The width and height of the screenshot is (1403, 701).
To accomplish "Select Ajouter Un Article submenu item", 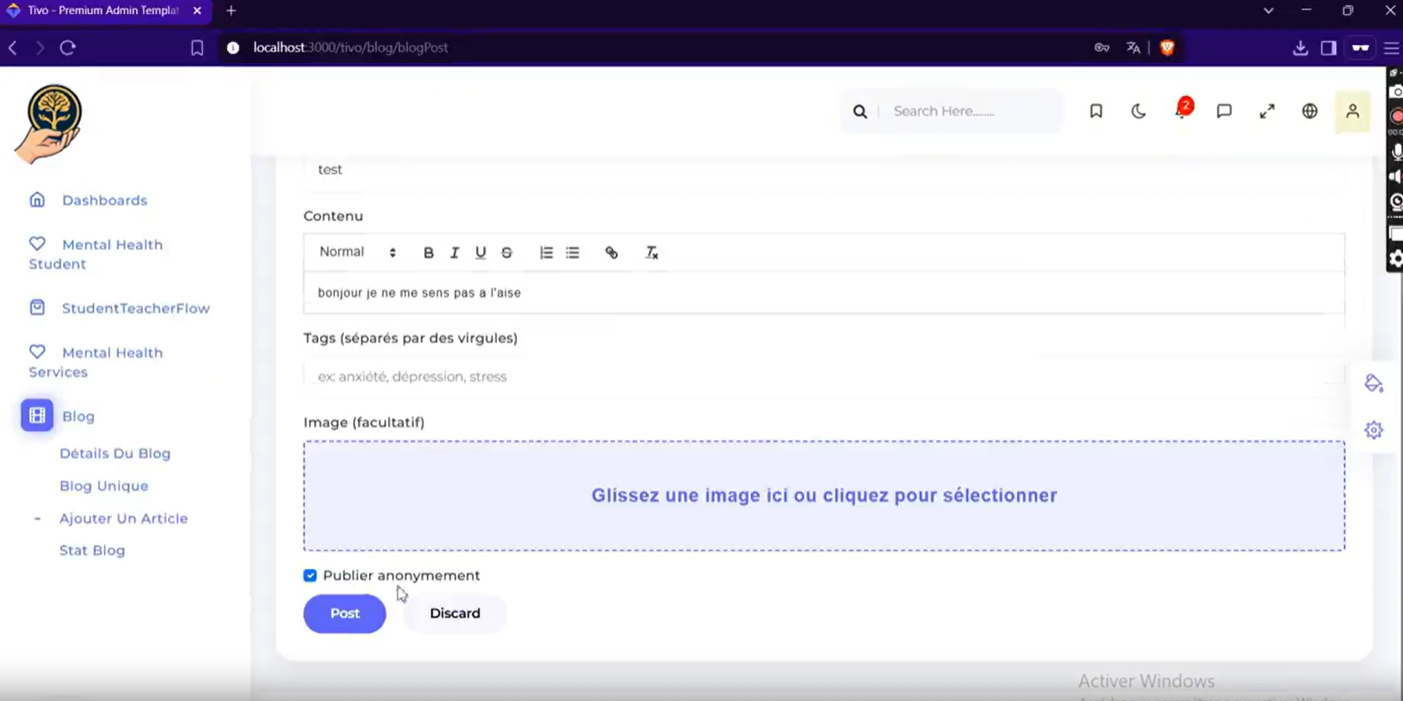I will (x=123, y=518).
